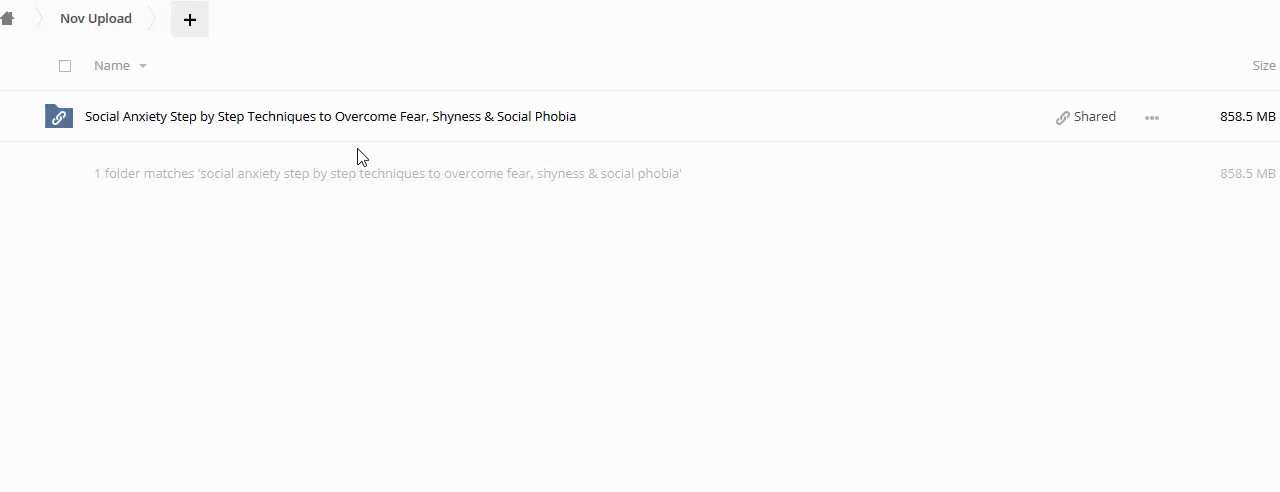The image size is (1280, 492).
Task: Sort the list by Size column header
Action: point(1263,66)
